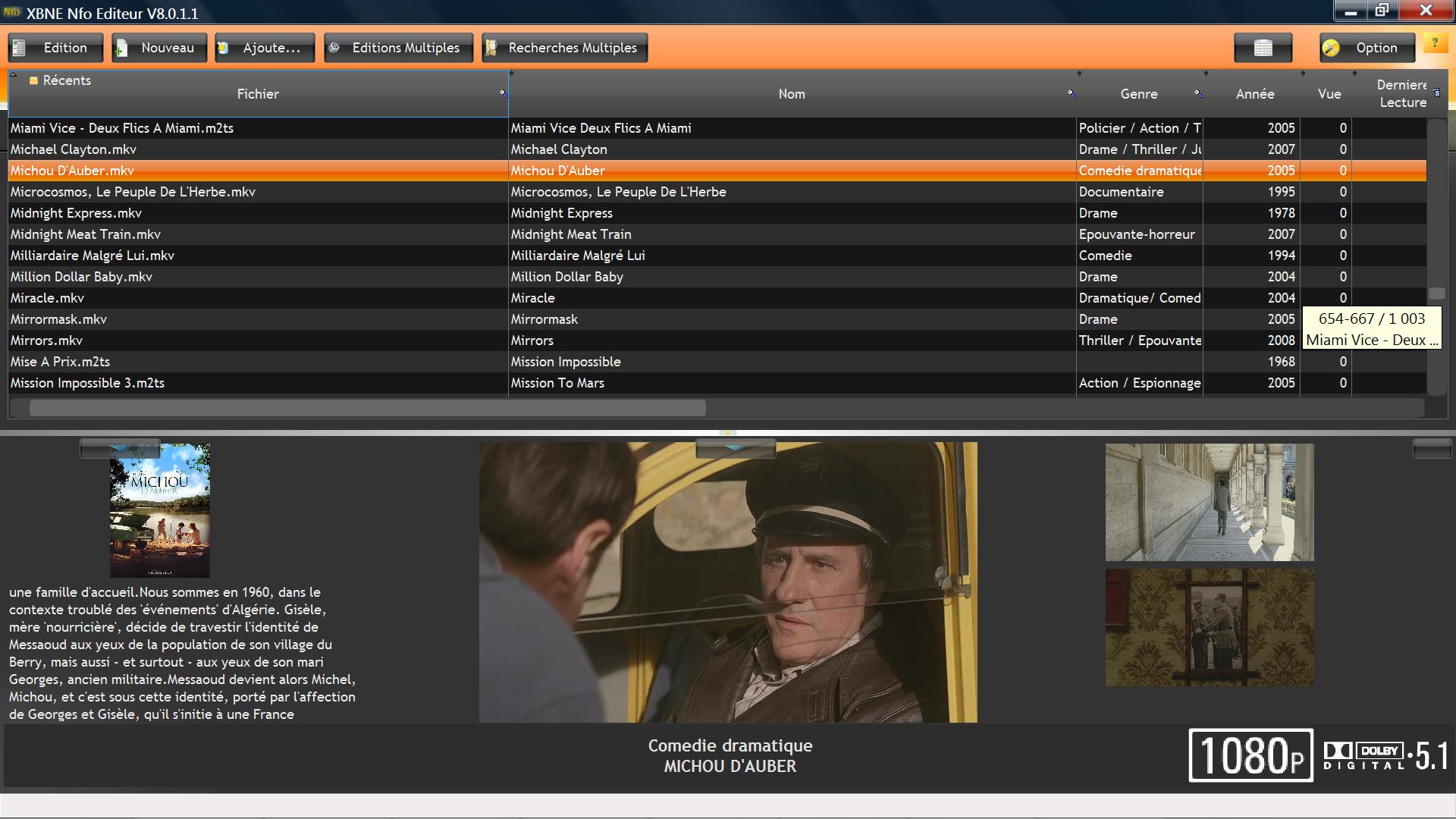
Task: Click the Genre column filter icon
Action: tap(1198, 93)
